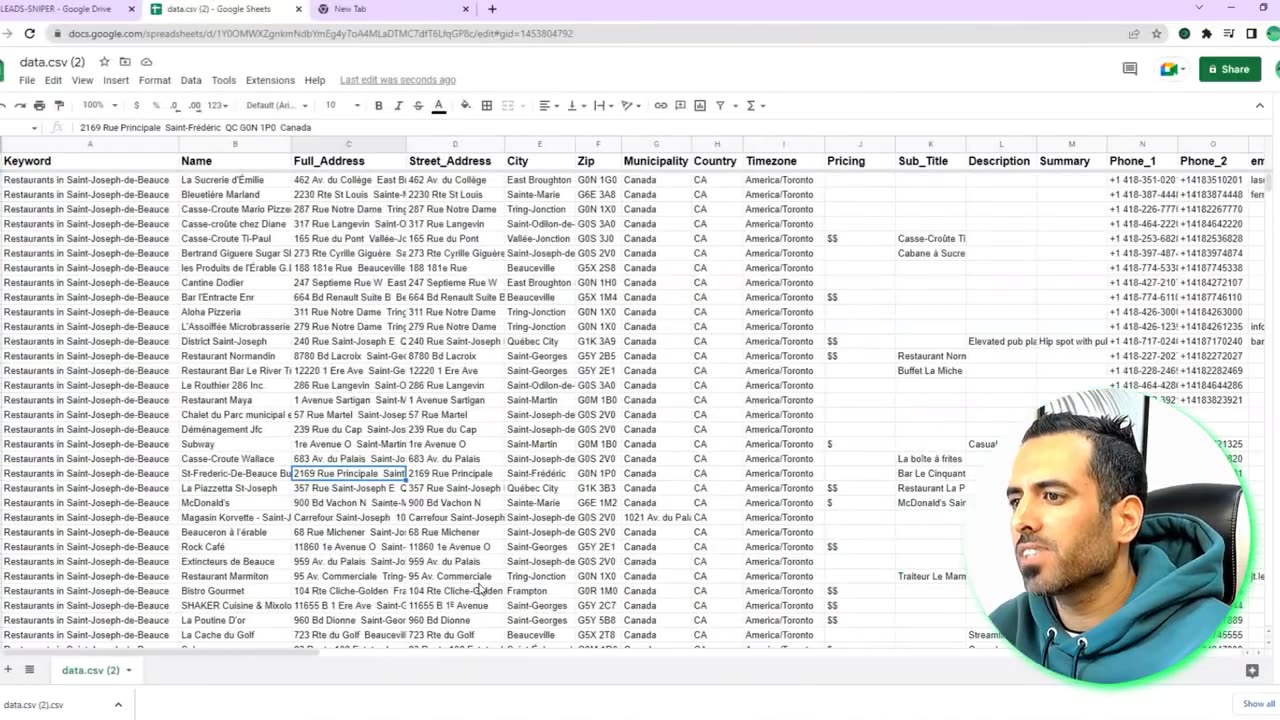1280x720 pixels.
Task: Click the browser address bar URL
Action: click(321, 33)
